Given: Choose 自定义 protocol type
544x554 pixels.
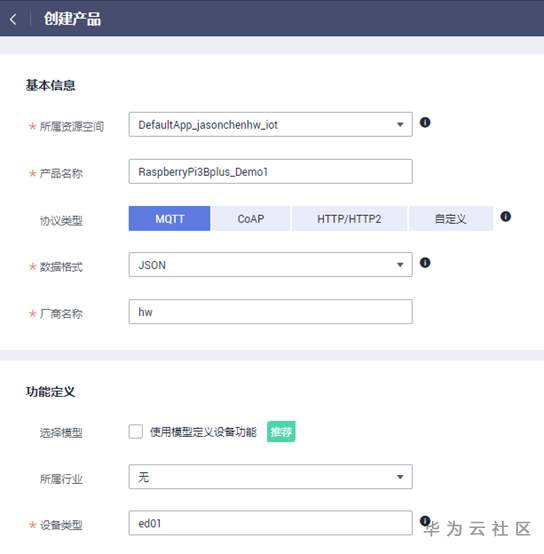Looking at the screenshot, I should tap(451, 218).
